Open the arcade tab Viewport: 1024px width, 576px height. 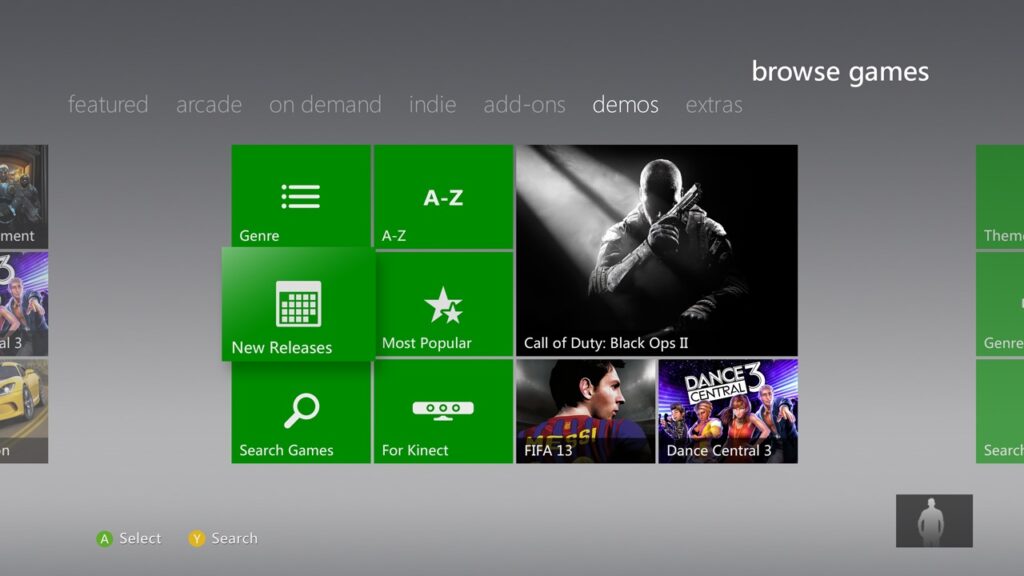coord(209,104)
